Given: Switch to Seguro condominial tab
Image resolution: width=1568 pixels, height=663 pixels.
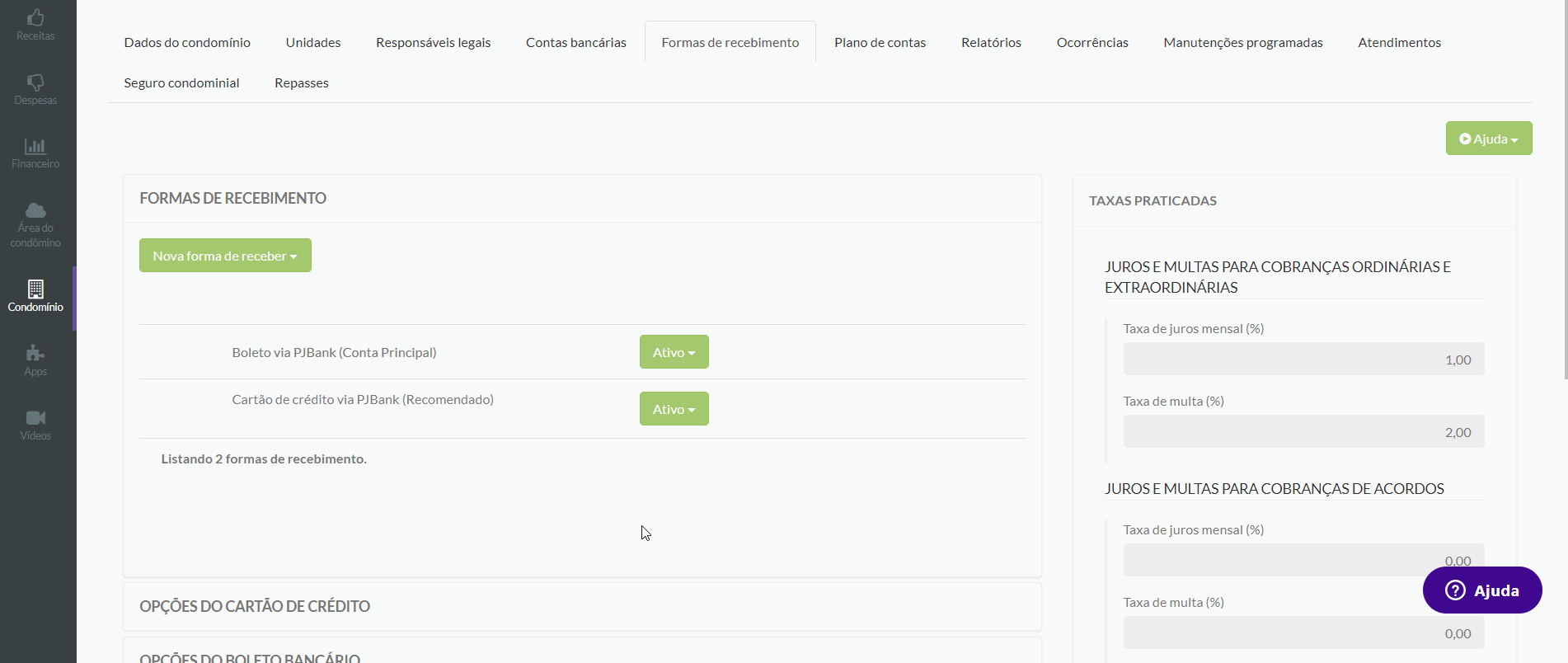Looking at the screenshot, I should [181, 82].
